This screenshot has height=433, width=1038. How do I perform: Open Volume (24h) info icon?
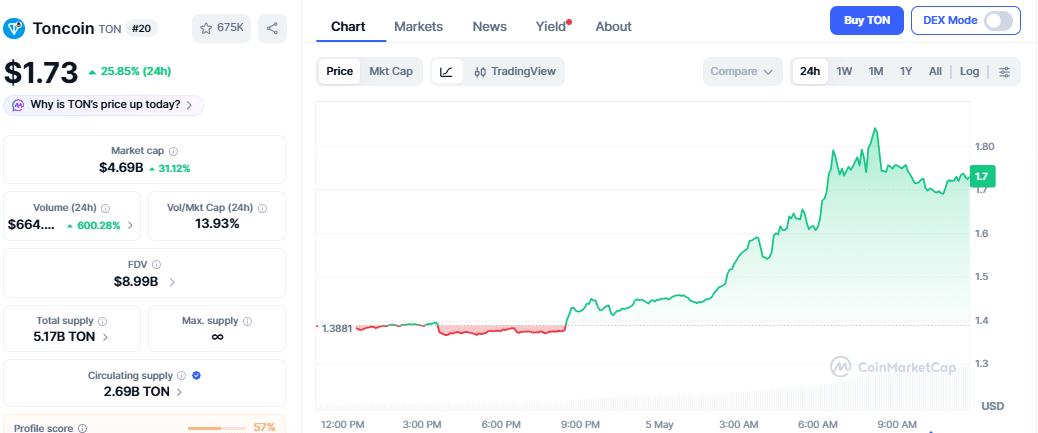pyautogui.click(x=106, y=208)
